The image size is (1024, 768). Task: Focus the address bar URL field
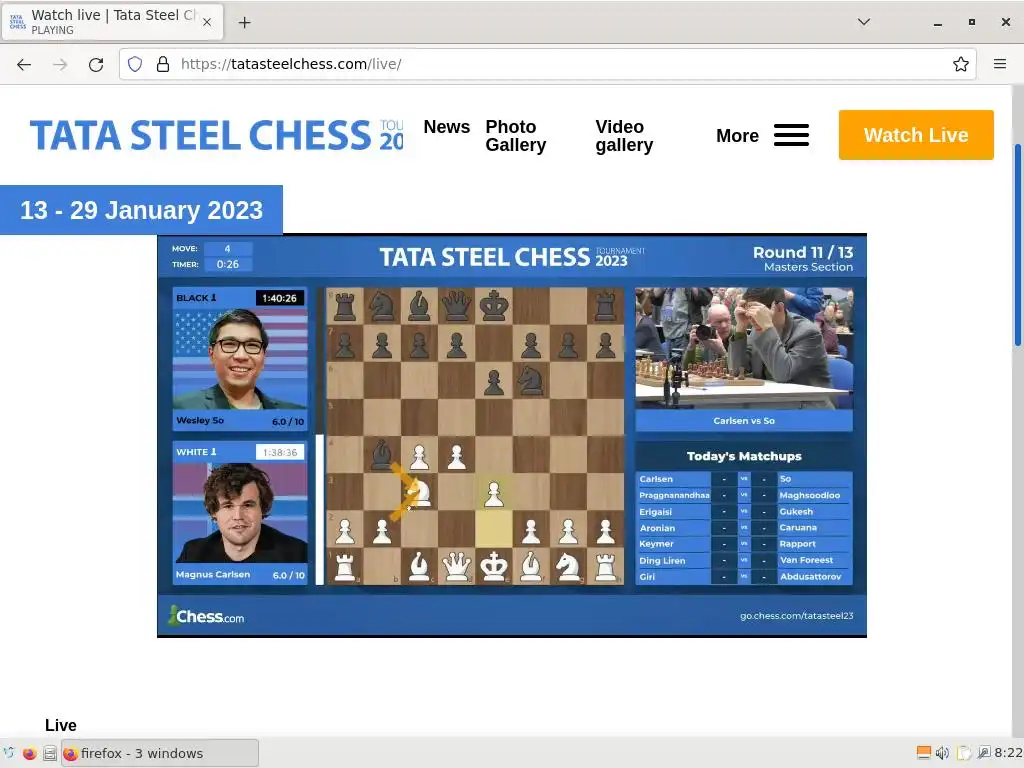tap(547, 64)
